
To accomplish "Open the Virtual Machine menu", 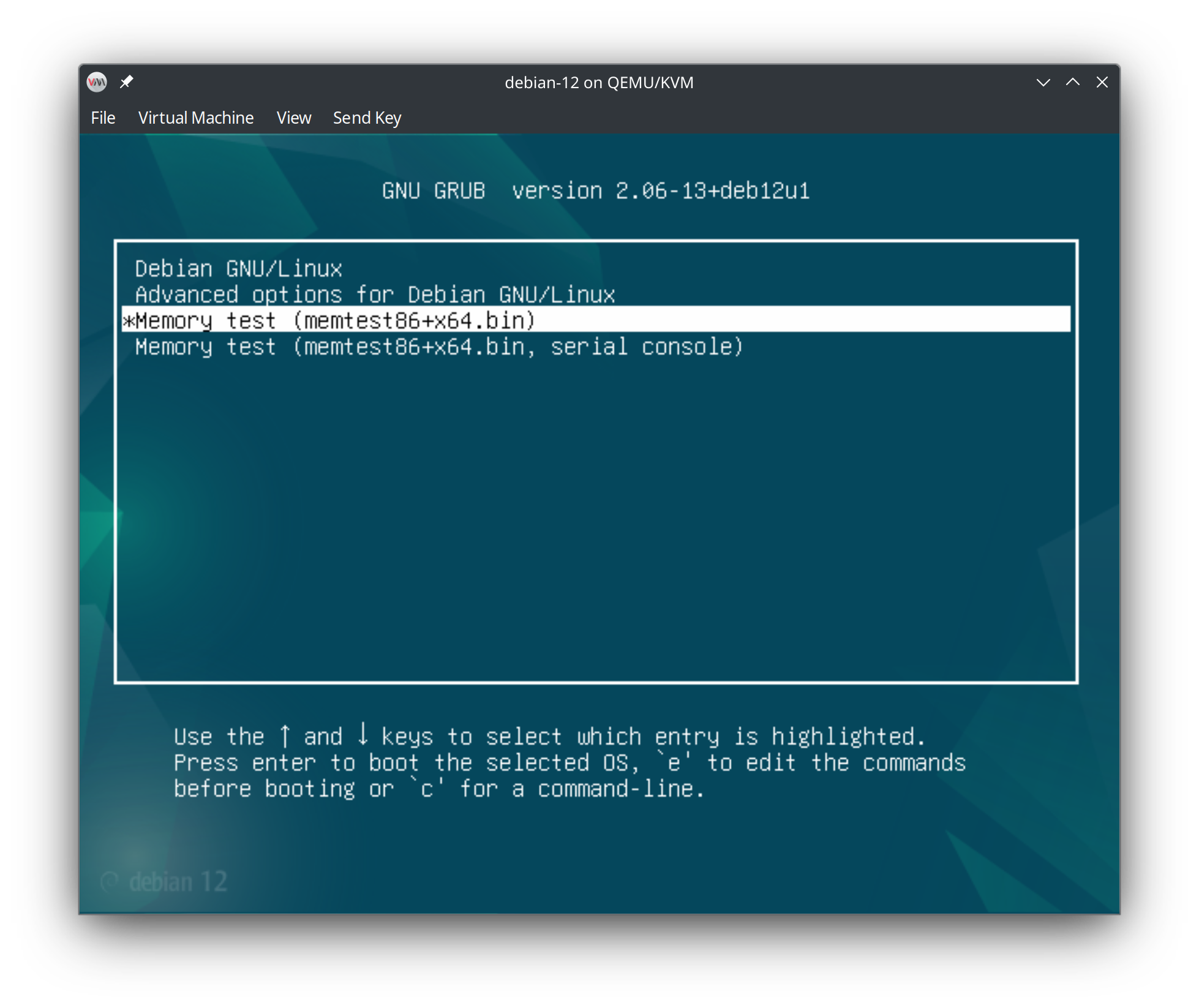I will tap(196, 117).
